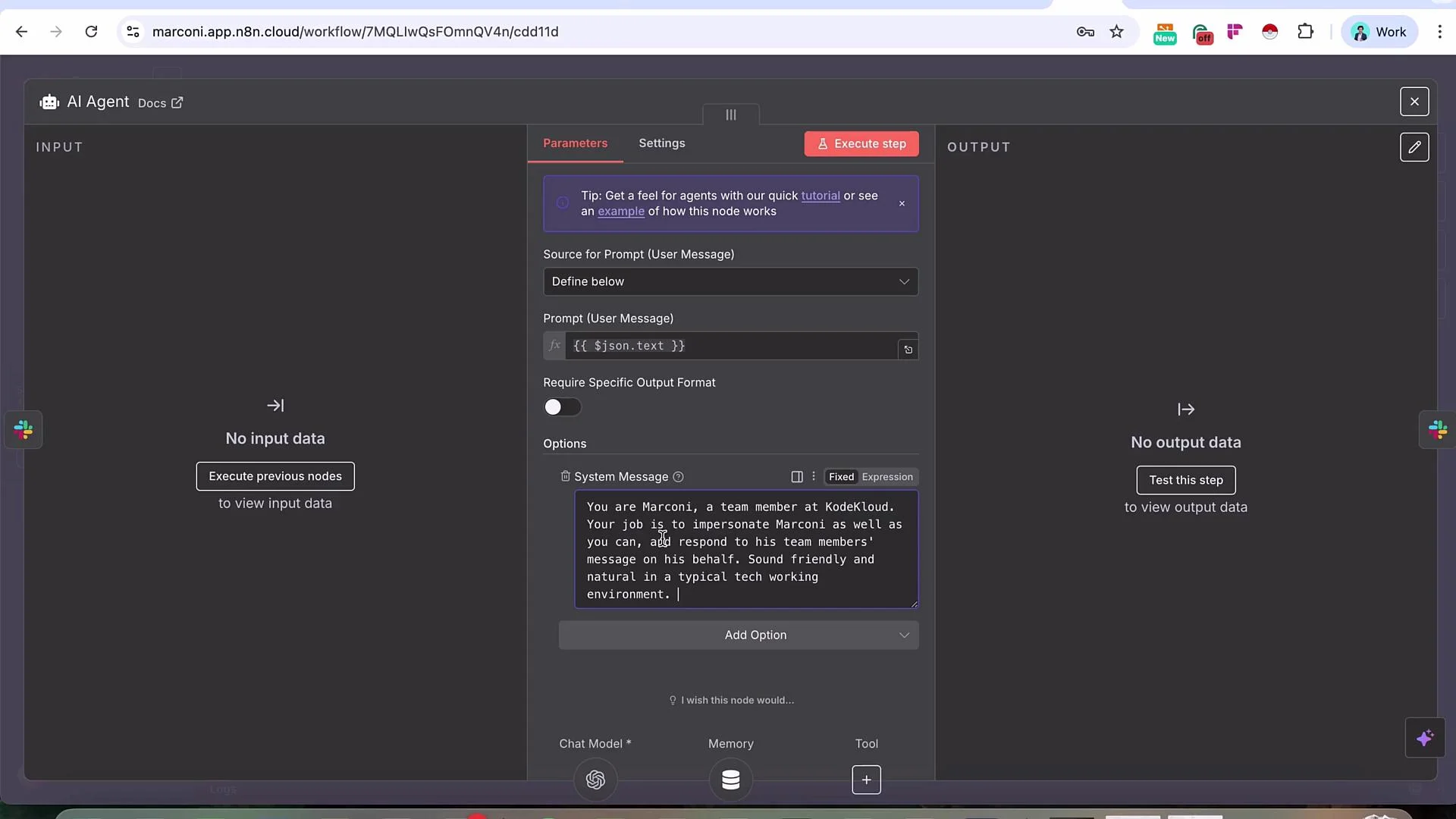Open the AI assistant sparkle button
Image resolution: width=1456 pixels, height=819 pixels.
(1425, 738)
